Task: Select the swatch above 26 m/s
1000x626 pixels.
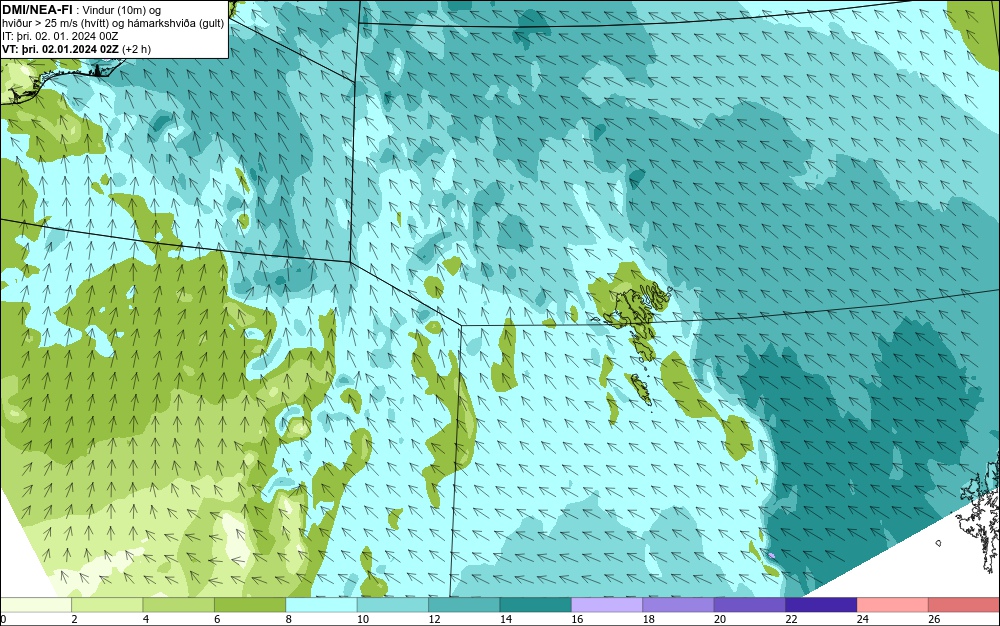Action: (x=964, y=605)
